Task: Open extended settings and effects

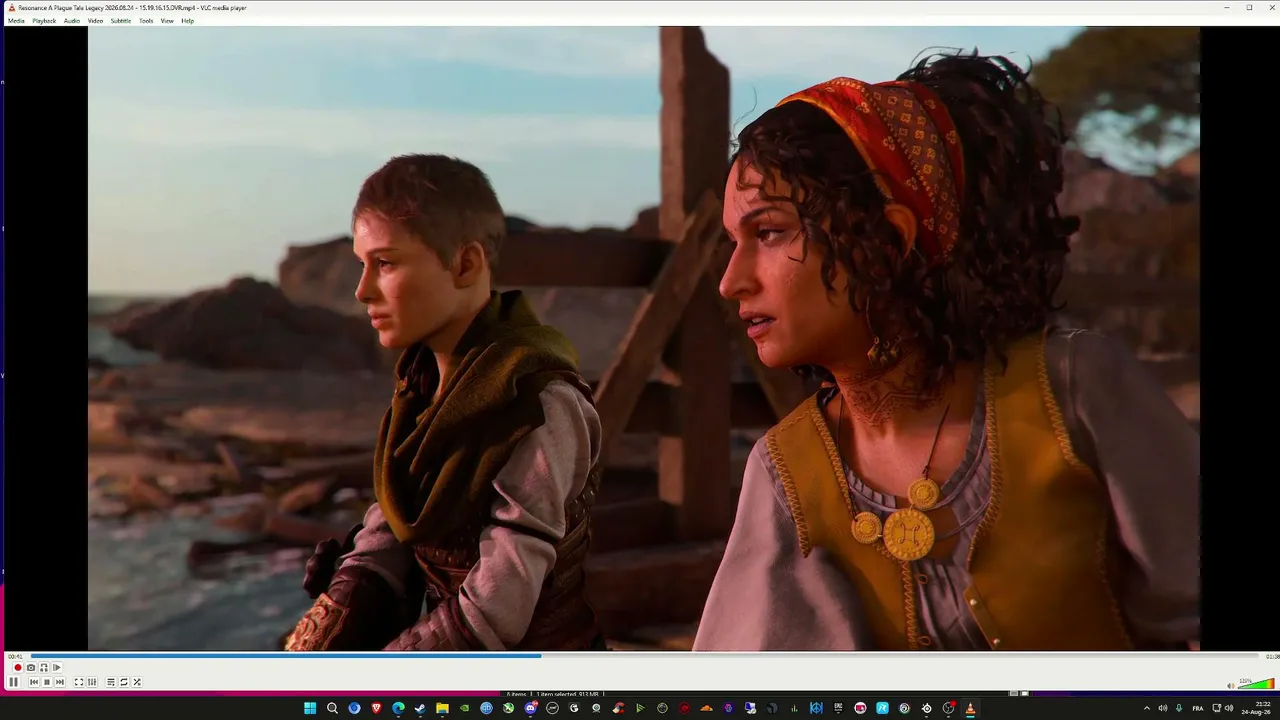Action: click(92, 682)
